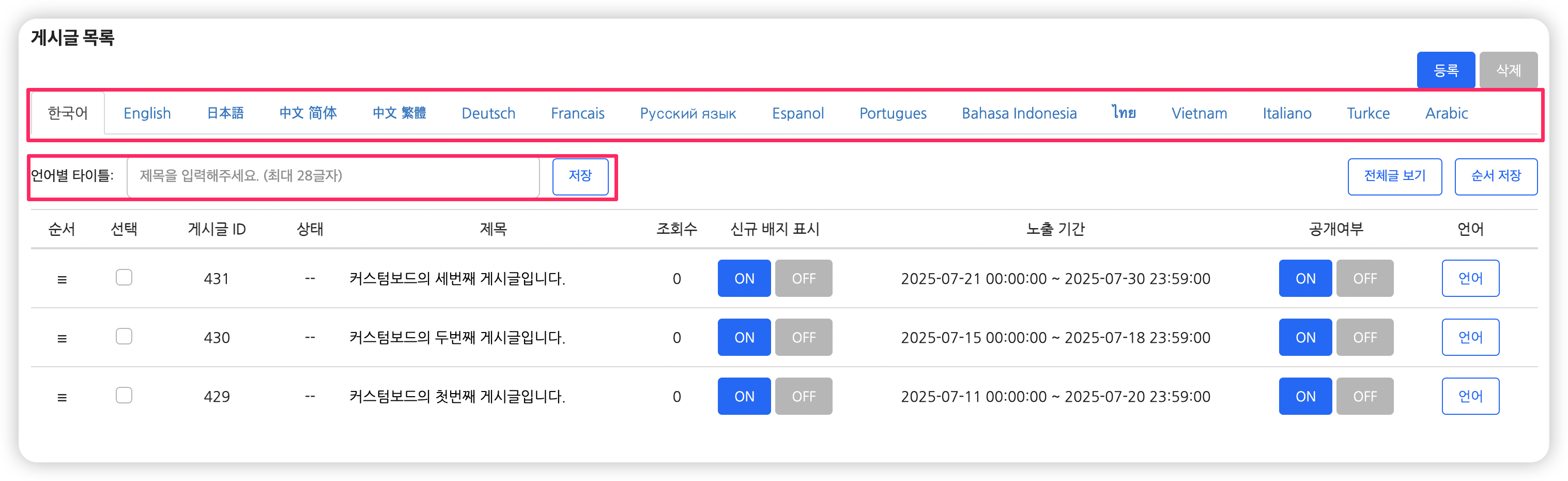Set visibility OFF for post 430

[1365, 338]
